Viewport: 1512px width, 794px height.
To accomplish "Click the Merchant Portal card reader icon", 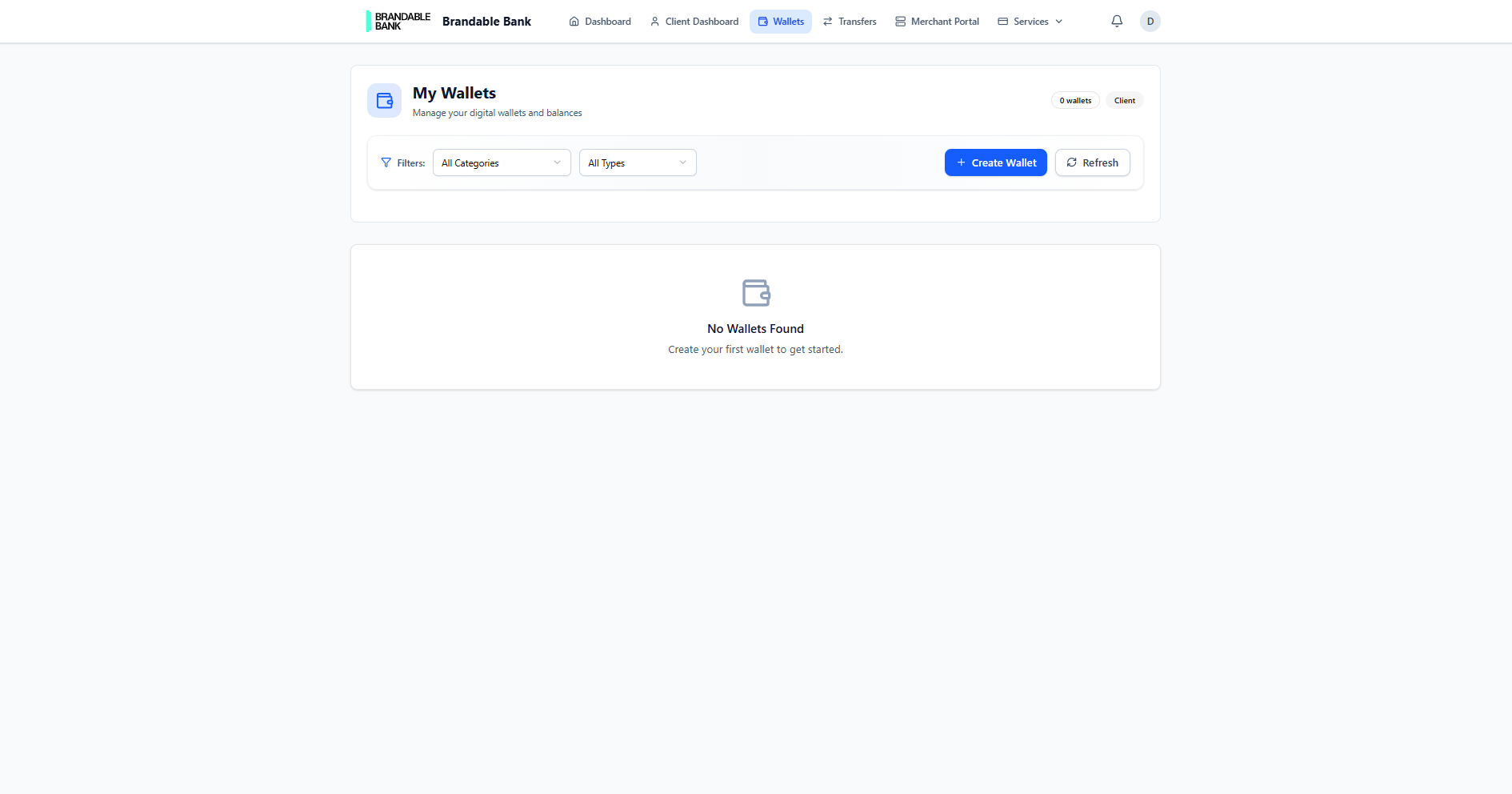I will pyautogui.click(x=899, y=21).
